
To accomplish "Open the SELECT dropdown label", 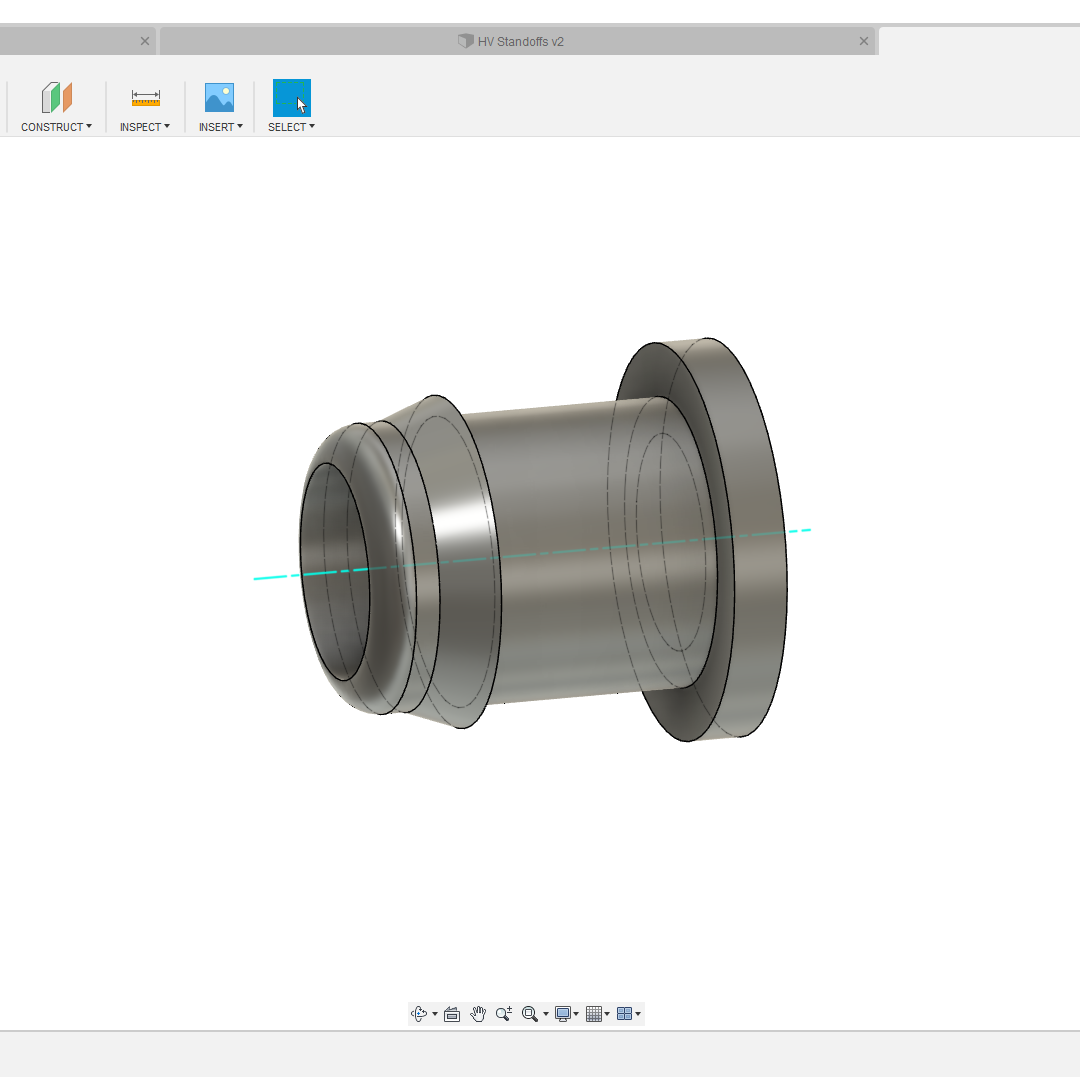I will pos(291,127).
